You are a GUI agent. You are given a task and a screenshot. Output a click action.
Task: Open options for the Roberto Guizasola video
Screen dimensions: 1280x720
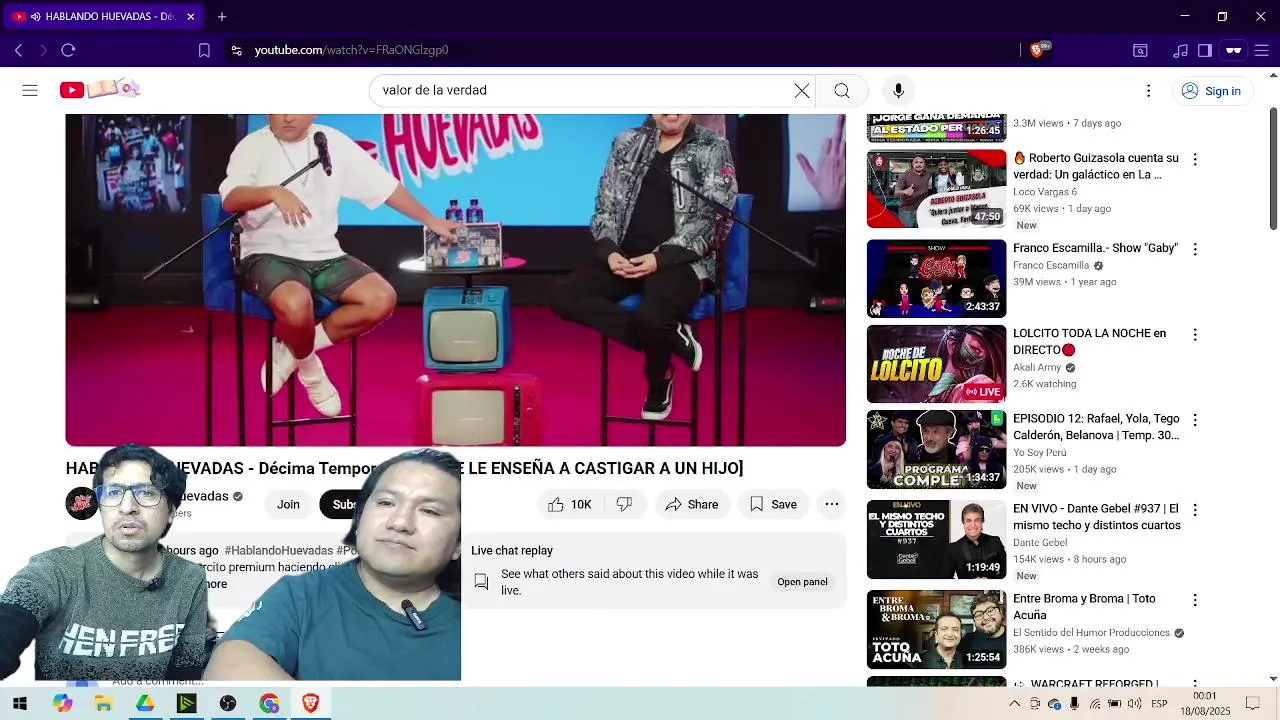pyautogui.click(x=1194, y=159)
